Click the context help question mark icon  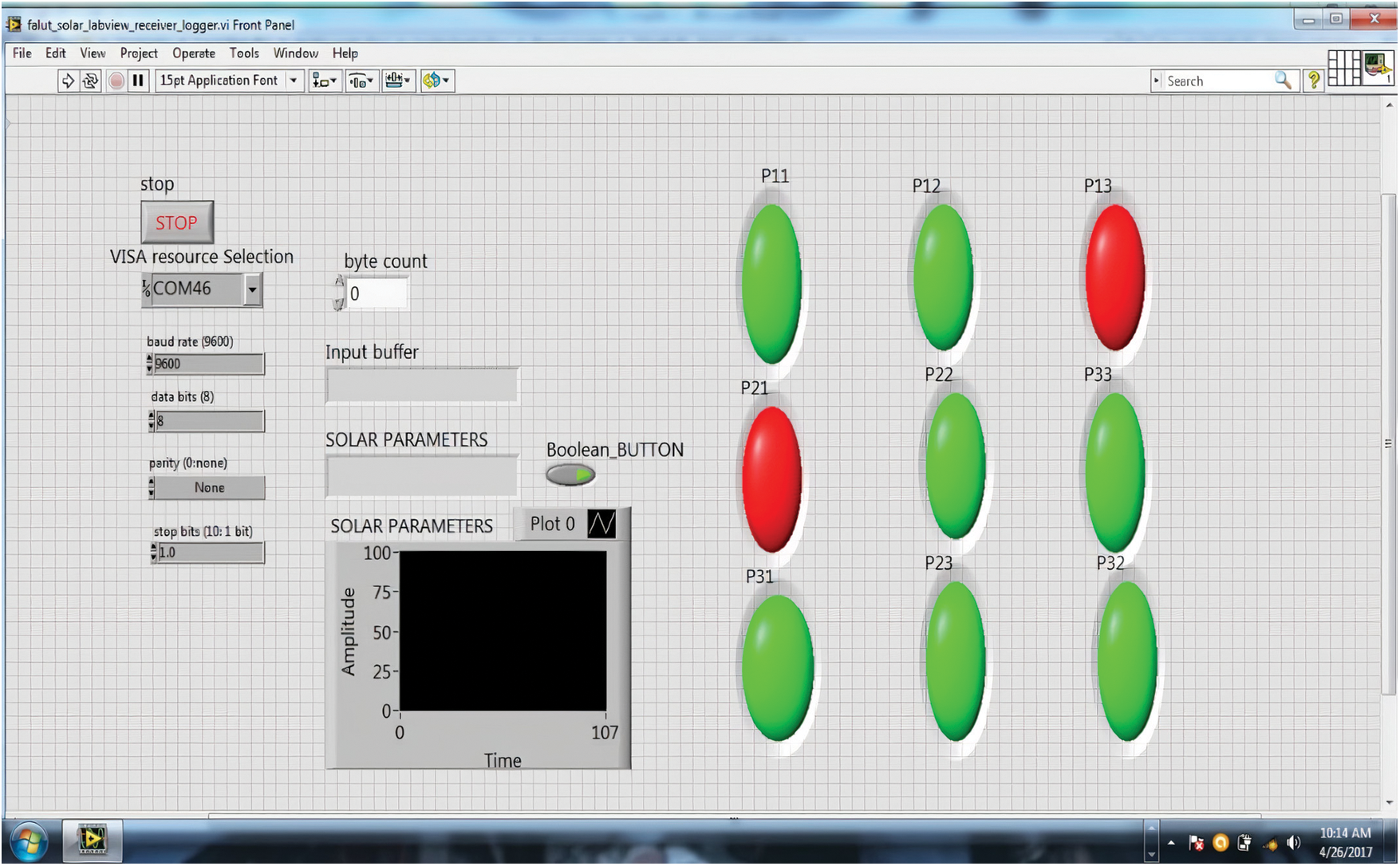coord(1312,81)
